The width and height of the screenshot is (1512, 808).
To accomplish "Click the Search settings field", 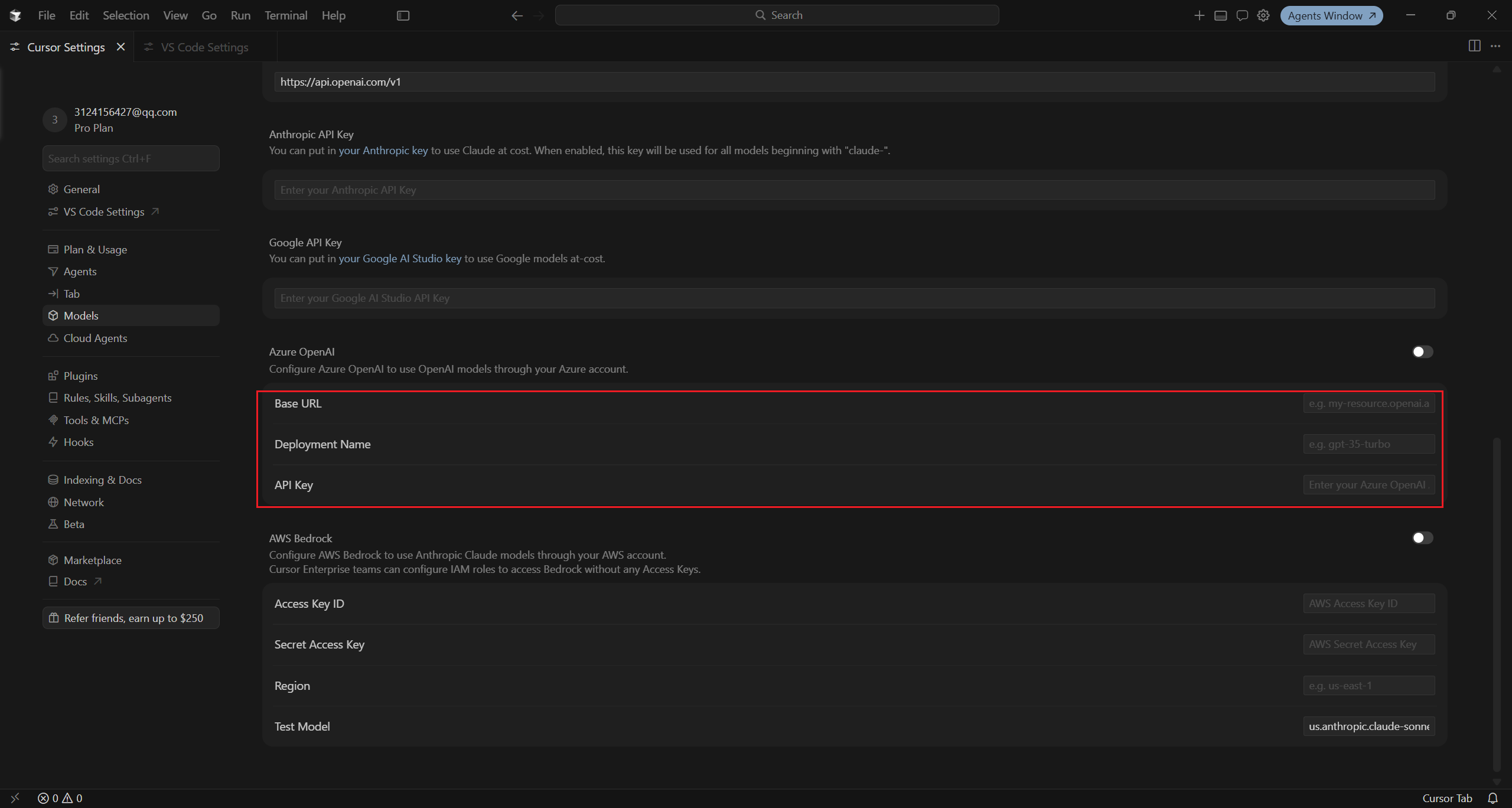I will point(131,158).
